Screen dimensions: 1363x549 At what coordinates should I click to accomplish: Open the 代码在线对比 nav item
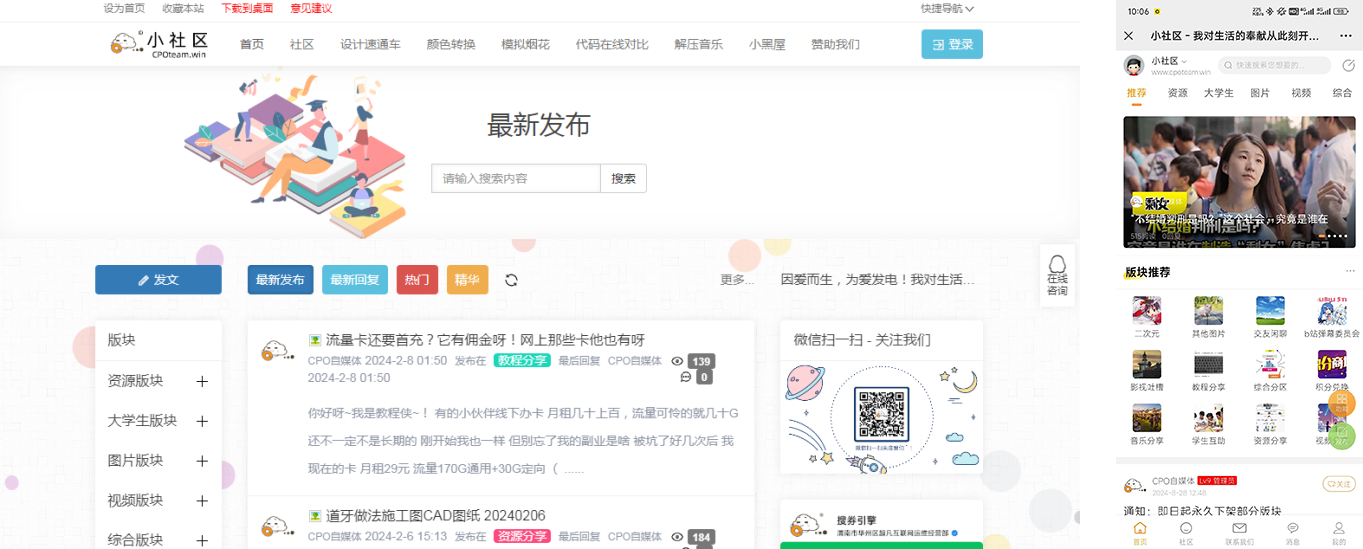click(612, 45)
